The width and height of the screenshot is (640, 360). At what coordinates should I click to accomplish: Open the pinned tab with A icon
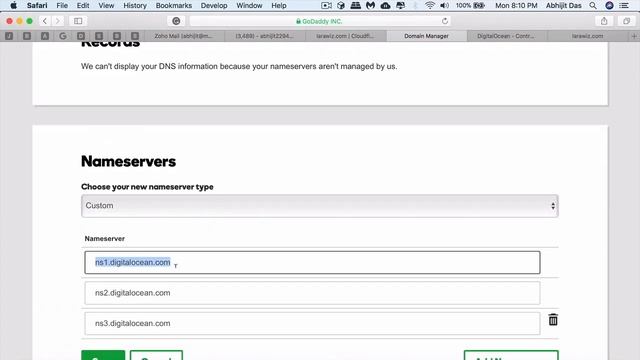pos(45,36)
